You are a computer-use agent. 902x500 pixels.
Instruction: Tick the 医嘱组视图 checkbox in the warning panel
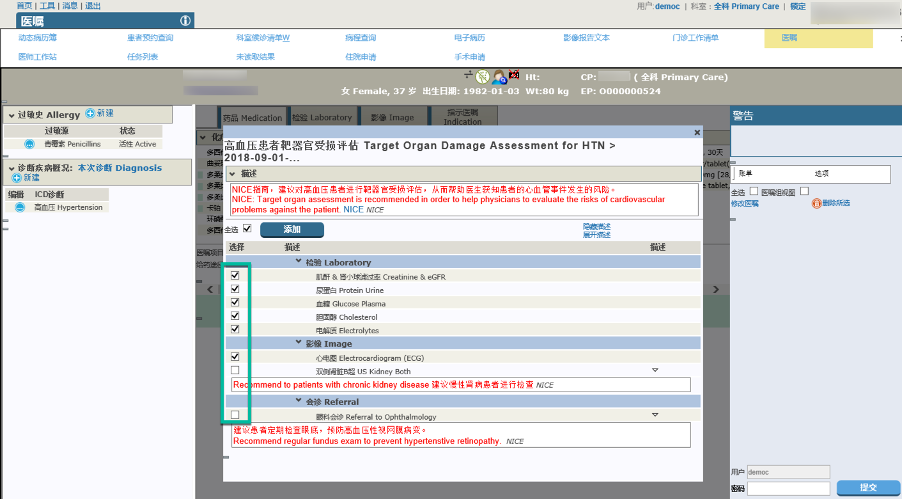click(x=804, y=191)
